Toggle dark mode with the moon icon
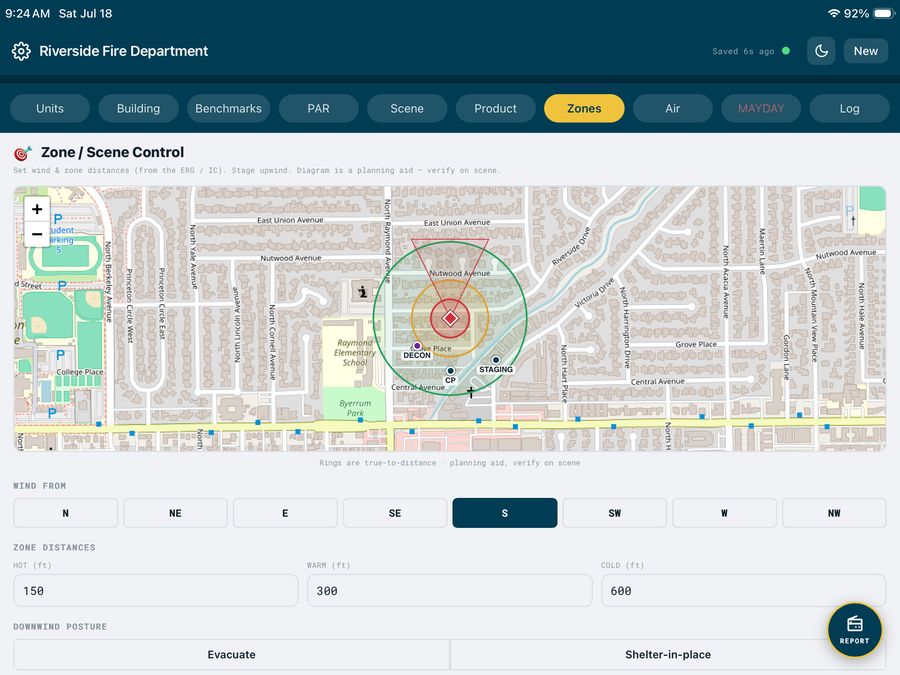900x675 pixels. click(821, 51)
